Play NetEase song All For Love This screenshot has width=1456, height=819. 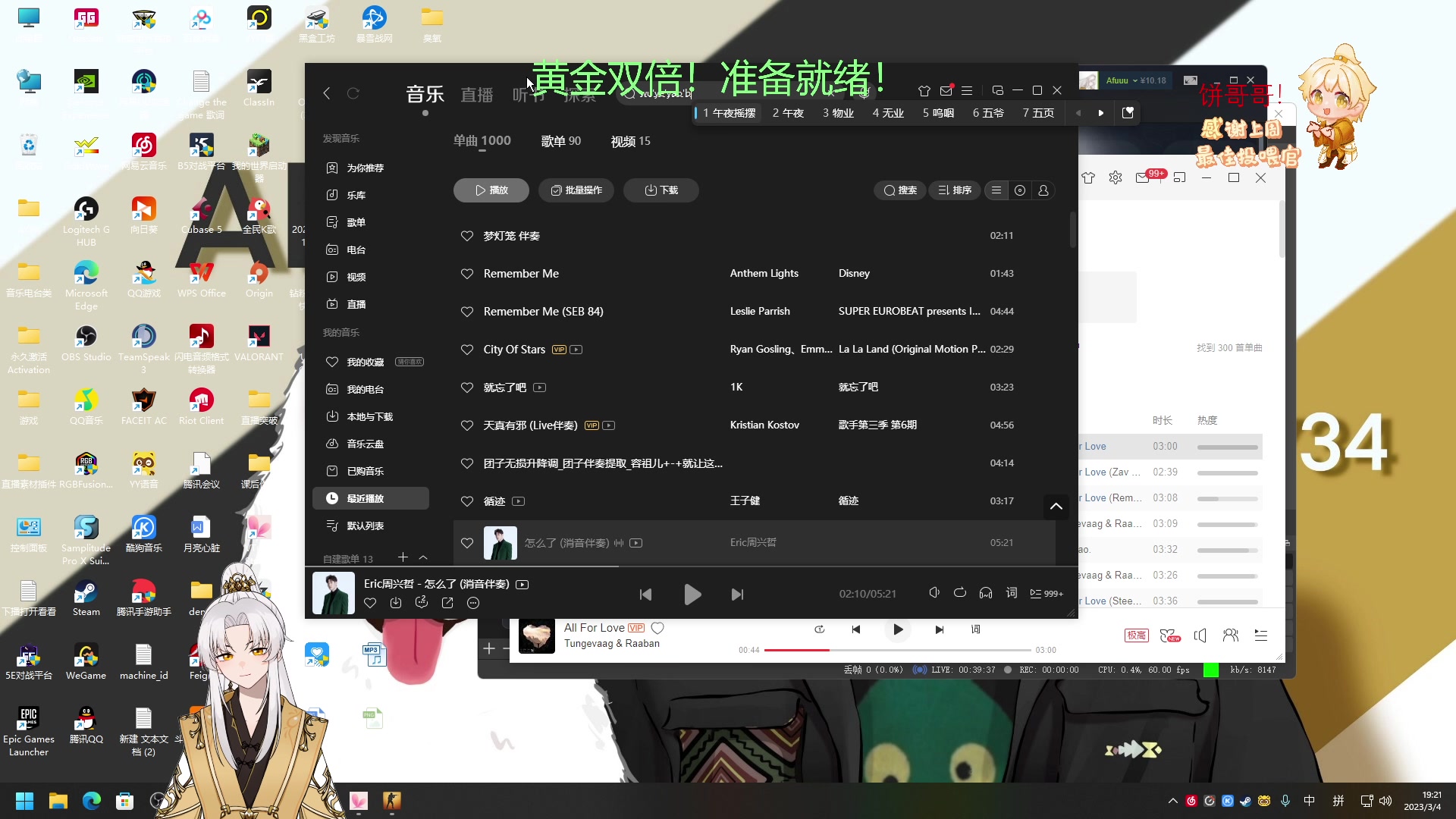898,629
